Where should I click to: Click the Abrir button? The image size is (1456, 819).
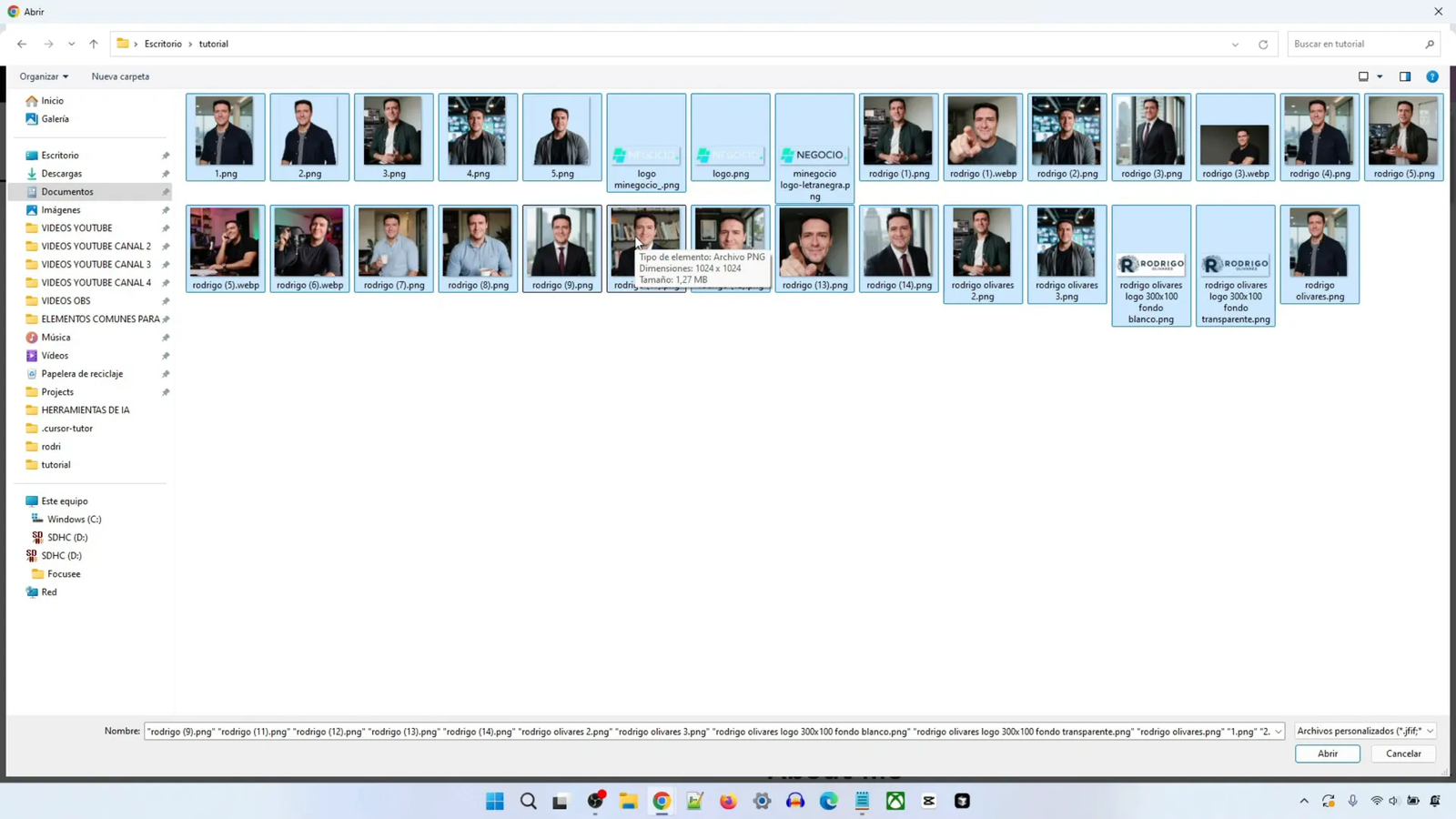[1327, 753]
